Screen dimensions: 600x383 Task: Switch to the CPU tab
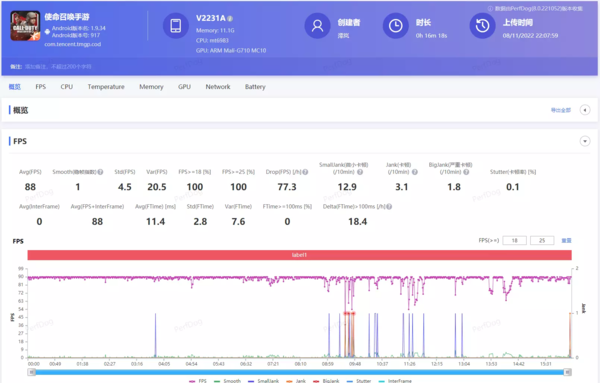[67, 87]
